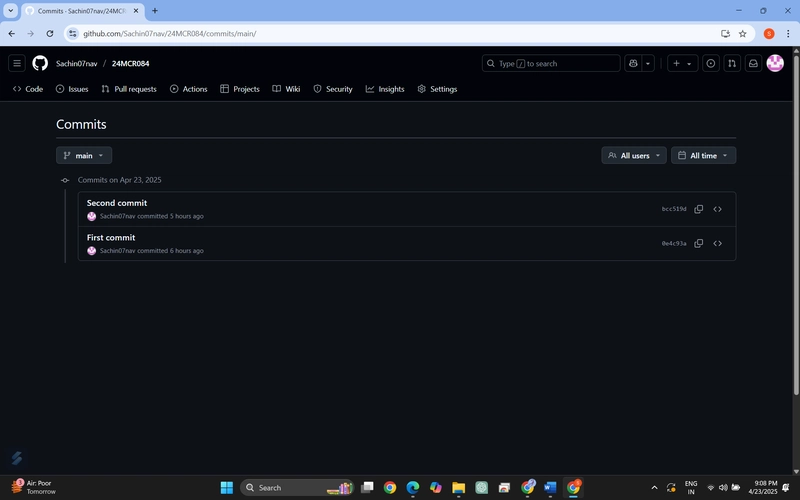Open the GitHub hamburger navigation menu
The width and height of the screenshot is (800, 500).
pos(17,63)
